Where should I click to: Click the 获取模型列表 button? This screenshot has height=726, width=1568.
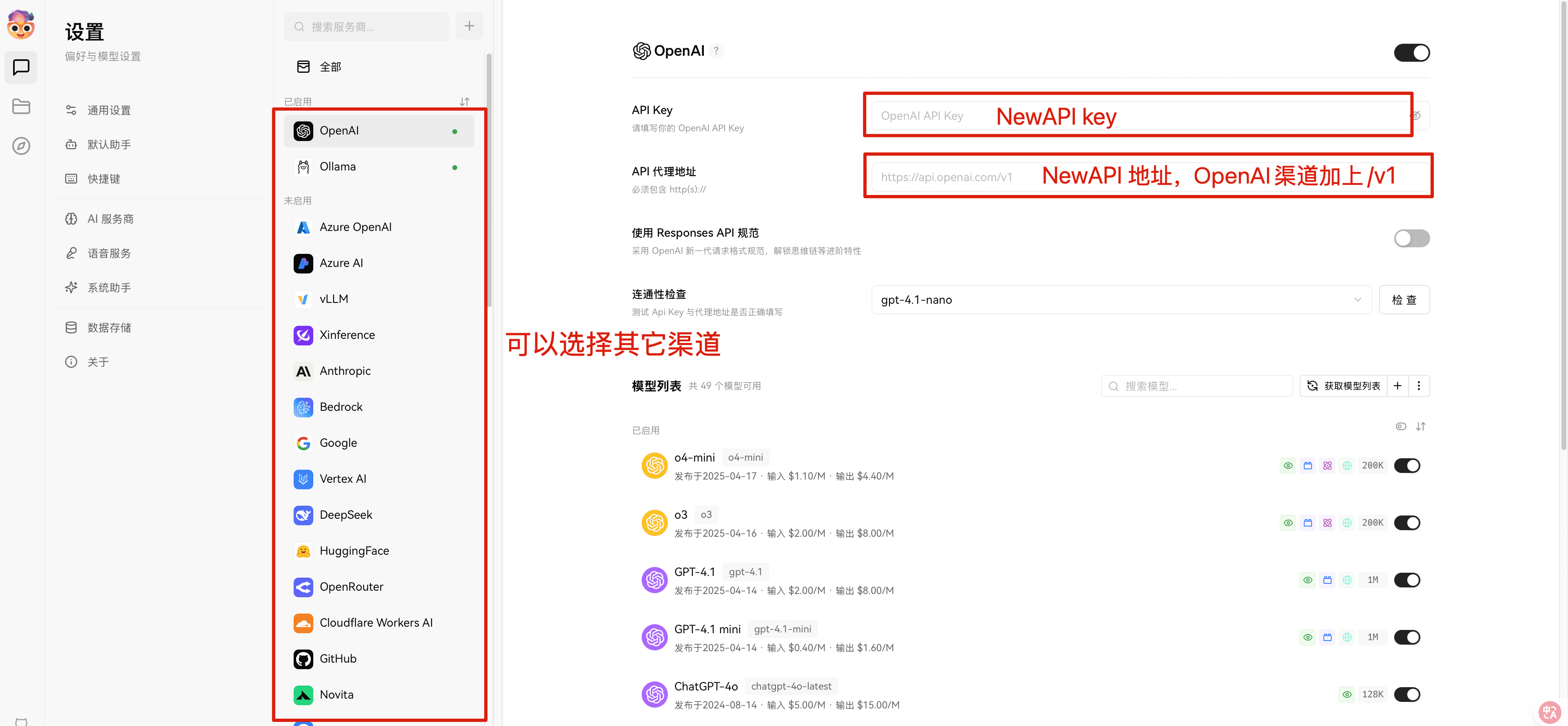pos(1343,385)
